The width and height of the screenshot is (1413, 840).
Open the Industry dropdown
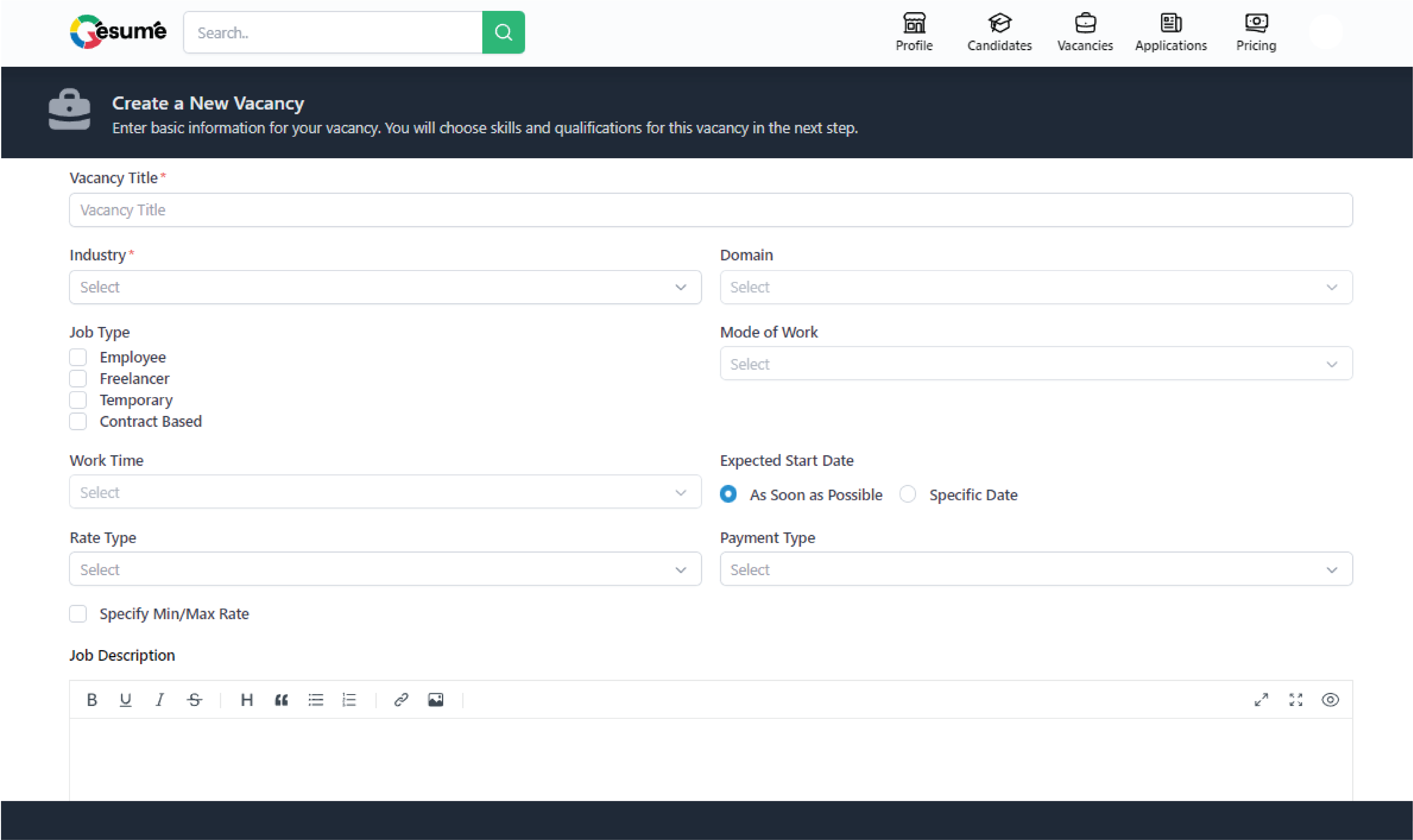click(x=385, y=287)
